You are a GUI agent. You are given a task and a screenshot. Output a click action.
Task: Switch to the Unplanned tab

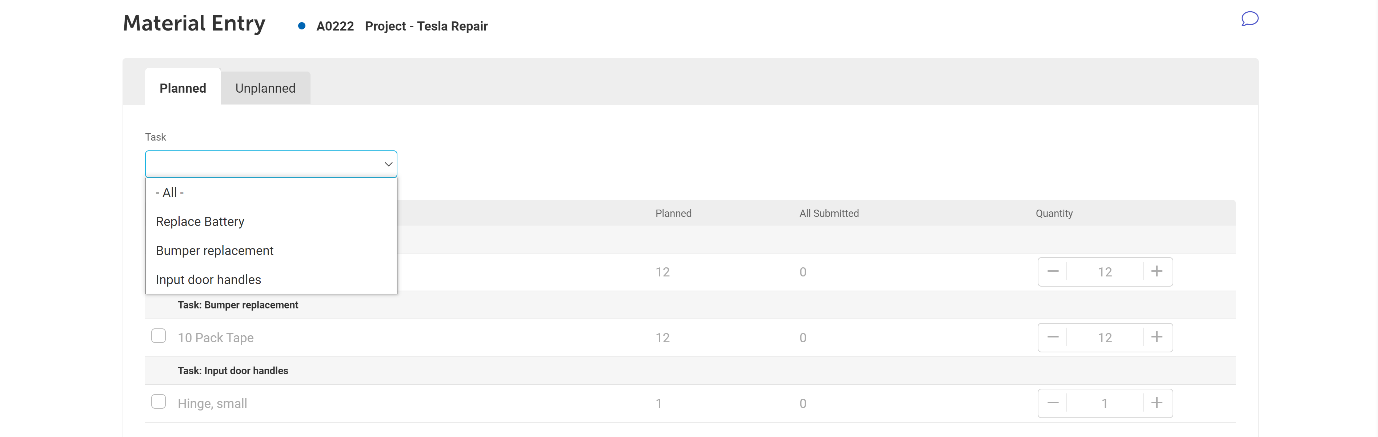265,88
